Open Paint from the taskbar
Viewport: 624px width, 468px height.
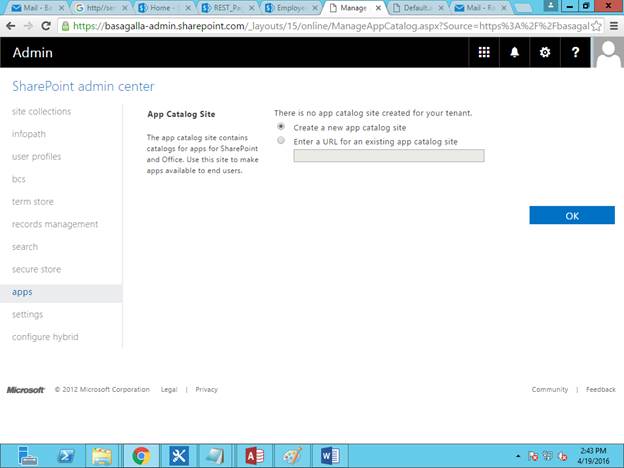[x=292, y=456]
